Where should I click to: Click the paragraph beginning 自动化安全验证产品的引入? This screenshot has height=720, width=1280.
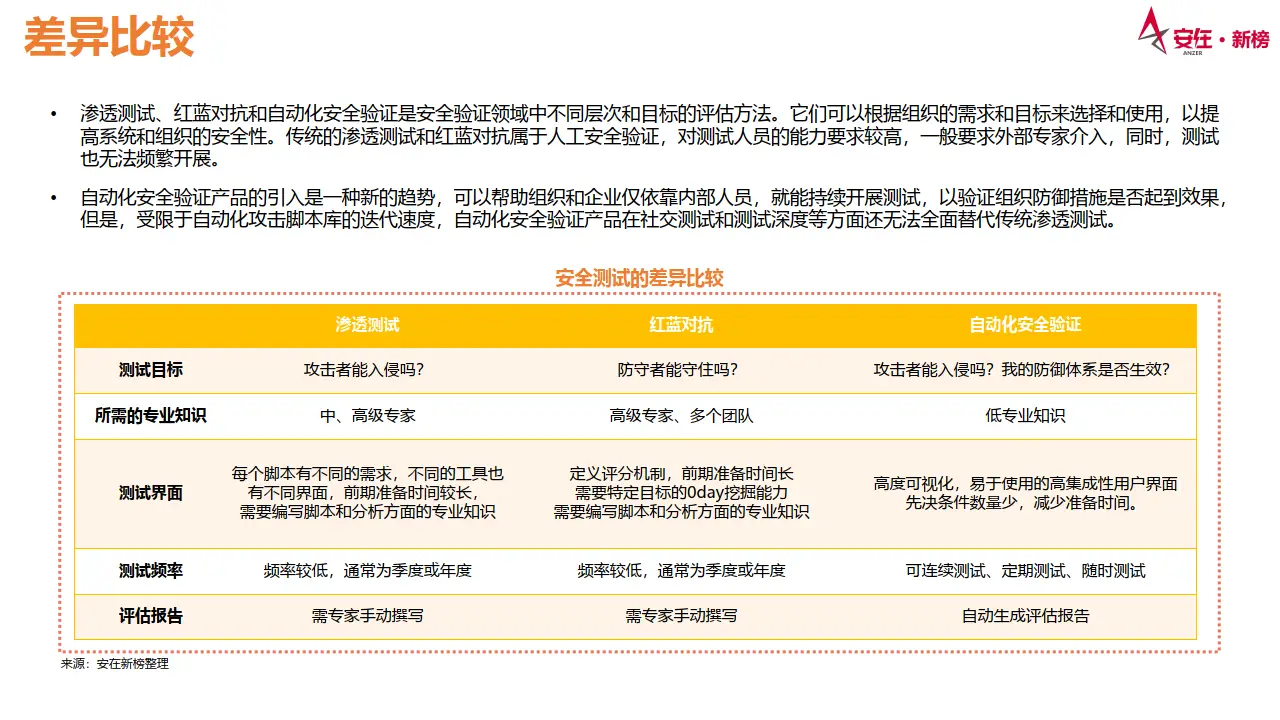(653, 209)
